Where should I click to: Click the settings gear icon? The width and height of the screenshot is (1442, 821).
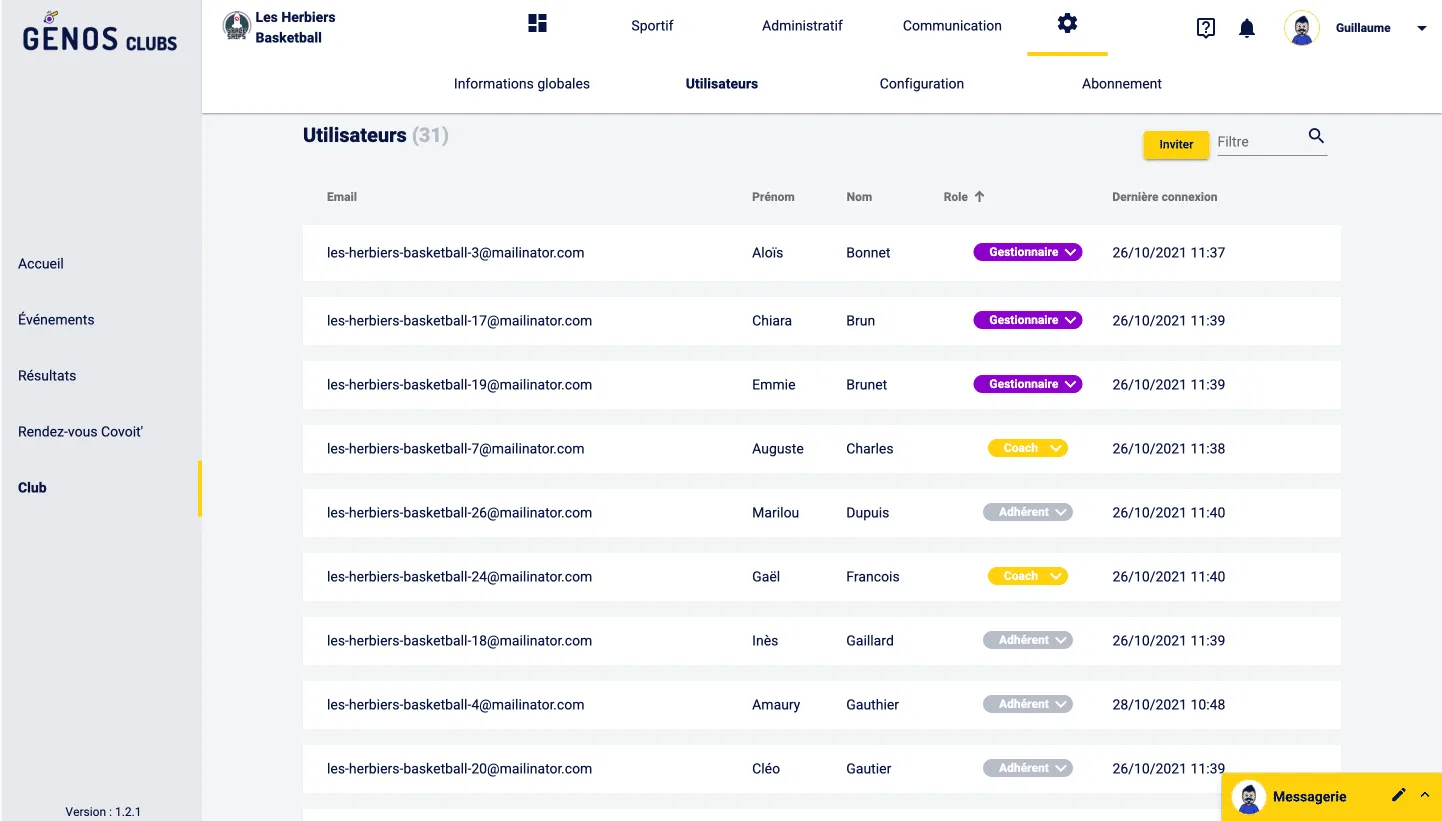[1067, 24]
